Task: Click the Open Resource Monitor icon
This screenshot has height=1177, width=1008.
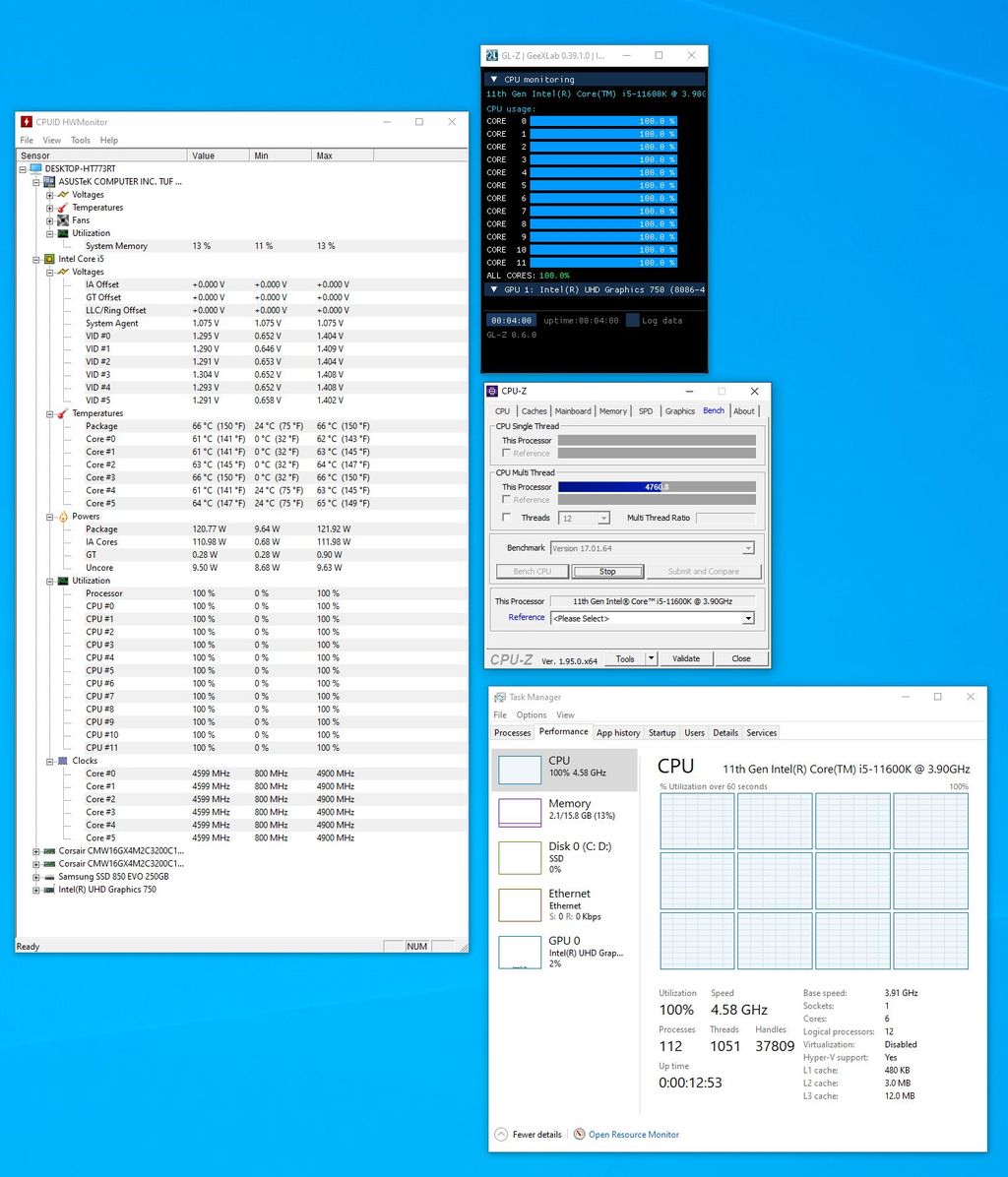Action: (x=580, y=1135)
